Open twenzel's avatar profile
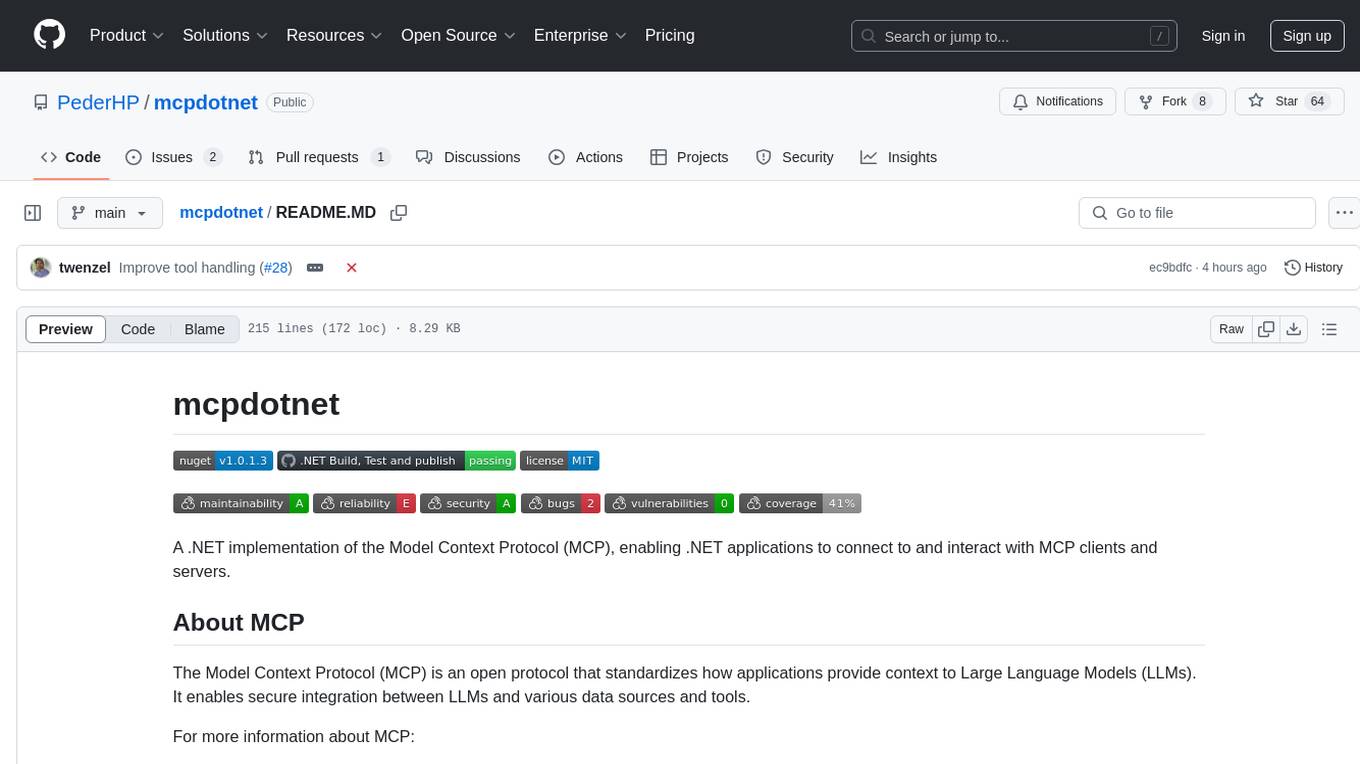This screenshot has height=764, width=1360. coord(41,268)
